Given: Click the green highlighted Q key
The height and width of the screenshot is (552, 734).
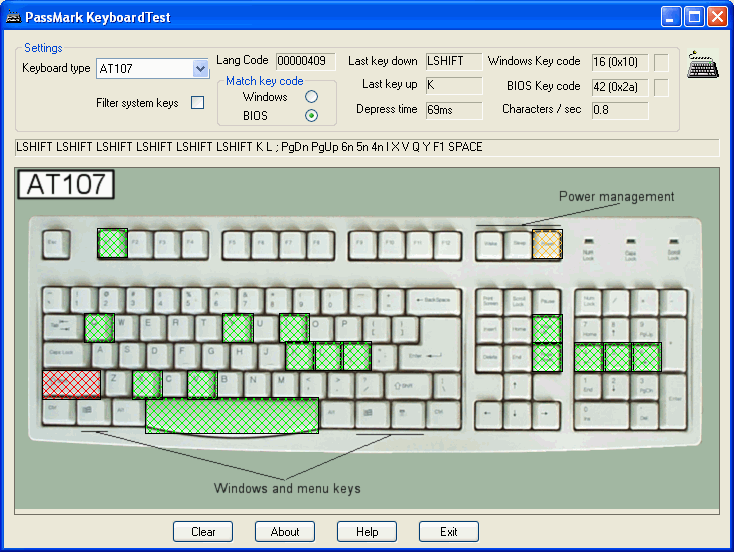Looking at the screenshot, I should coord(99,328).
